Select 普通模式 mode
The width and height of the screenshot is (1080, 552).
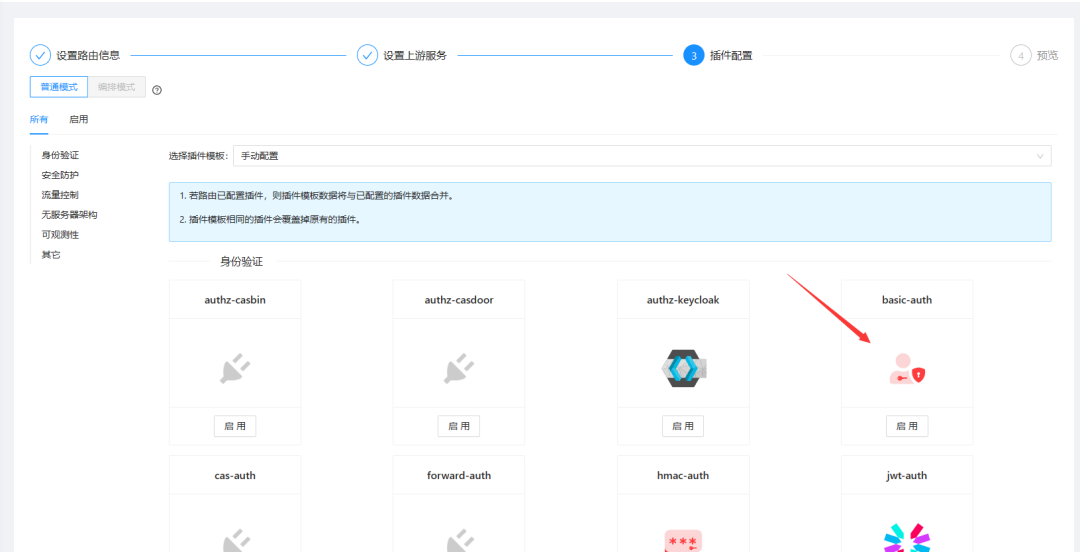point(59,87)
